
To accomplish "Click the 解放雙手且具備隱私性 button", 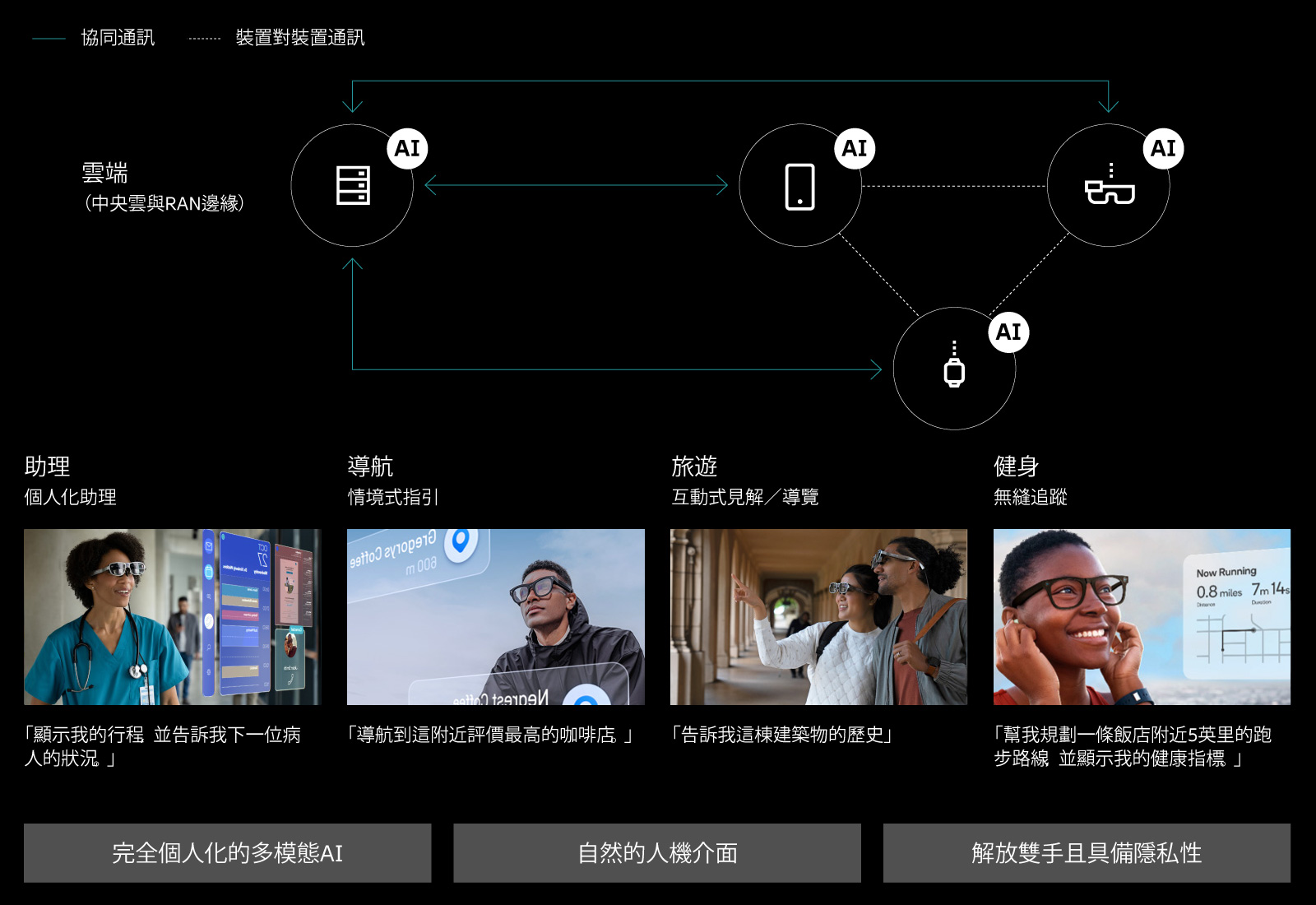I will (x=1087, y=853).
